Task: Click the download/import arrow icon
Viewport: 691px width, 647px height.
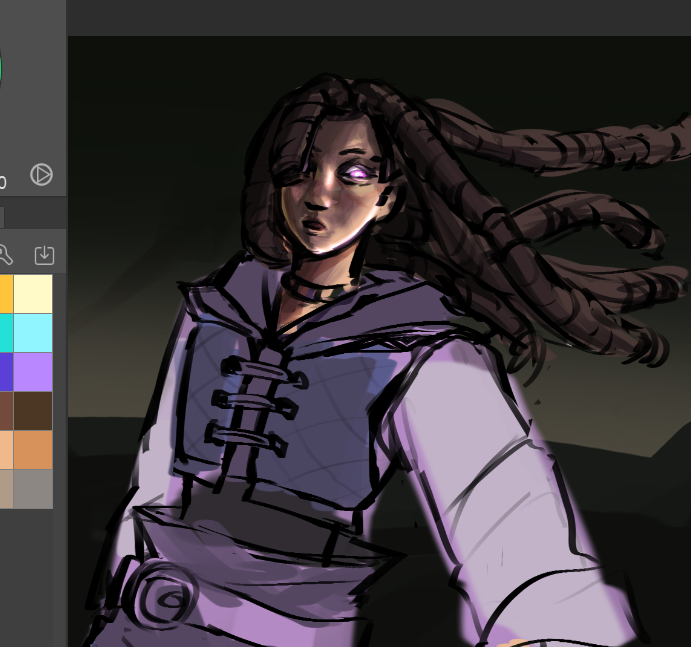Action: (x=45, y=255)
